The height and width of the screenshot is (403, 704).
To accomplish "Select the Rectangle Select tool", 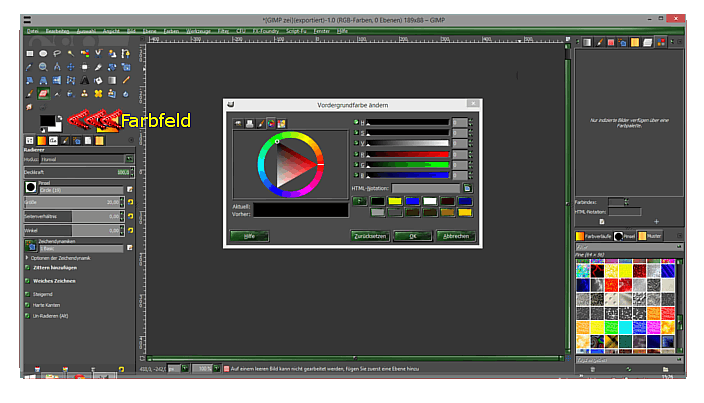I will pyautogui.click(x=30, y=53).
